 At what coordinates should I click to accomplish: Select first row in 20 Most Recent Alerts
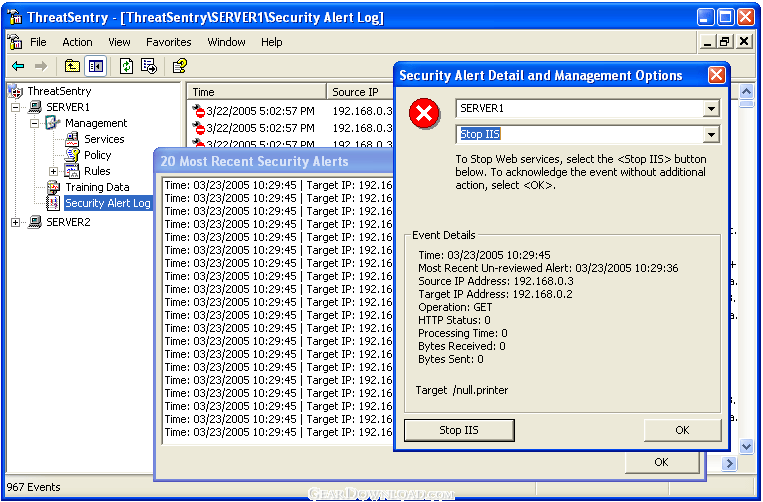pos(278,185)
